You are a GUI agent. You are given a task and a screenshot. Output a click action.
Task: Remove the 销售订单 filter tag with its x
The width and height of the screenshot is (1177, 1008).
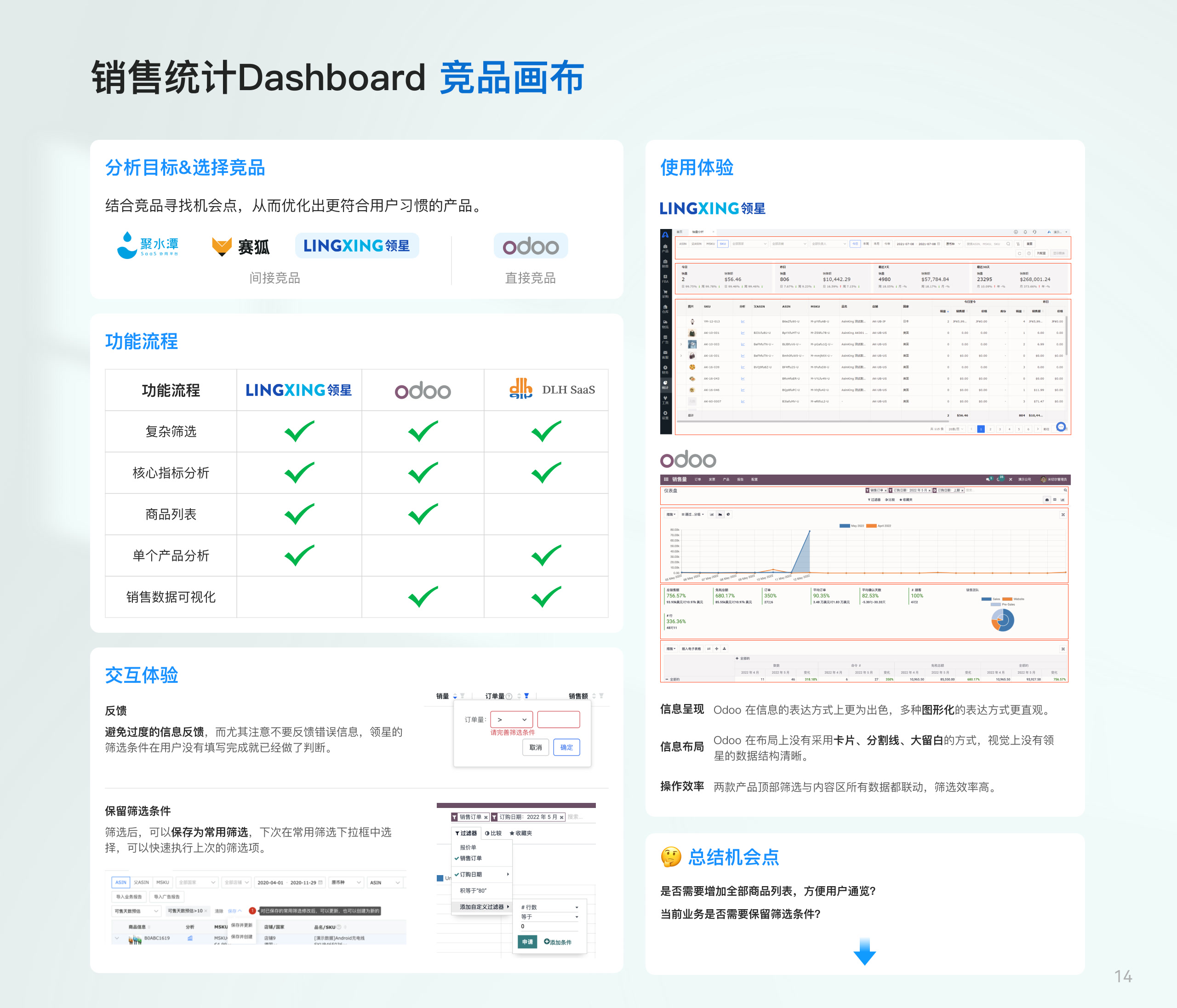point(486,817)
